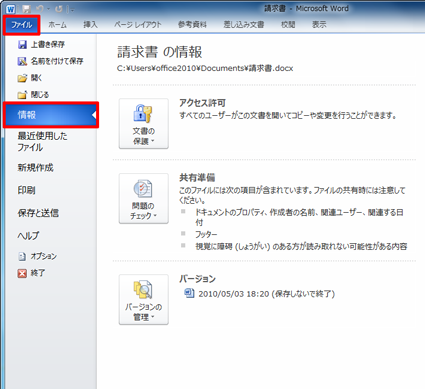Click the ドキュメントのプロパティ bullet item
The height and width of the screenshot is (389, 425).
[299, 217]
